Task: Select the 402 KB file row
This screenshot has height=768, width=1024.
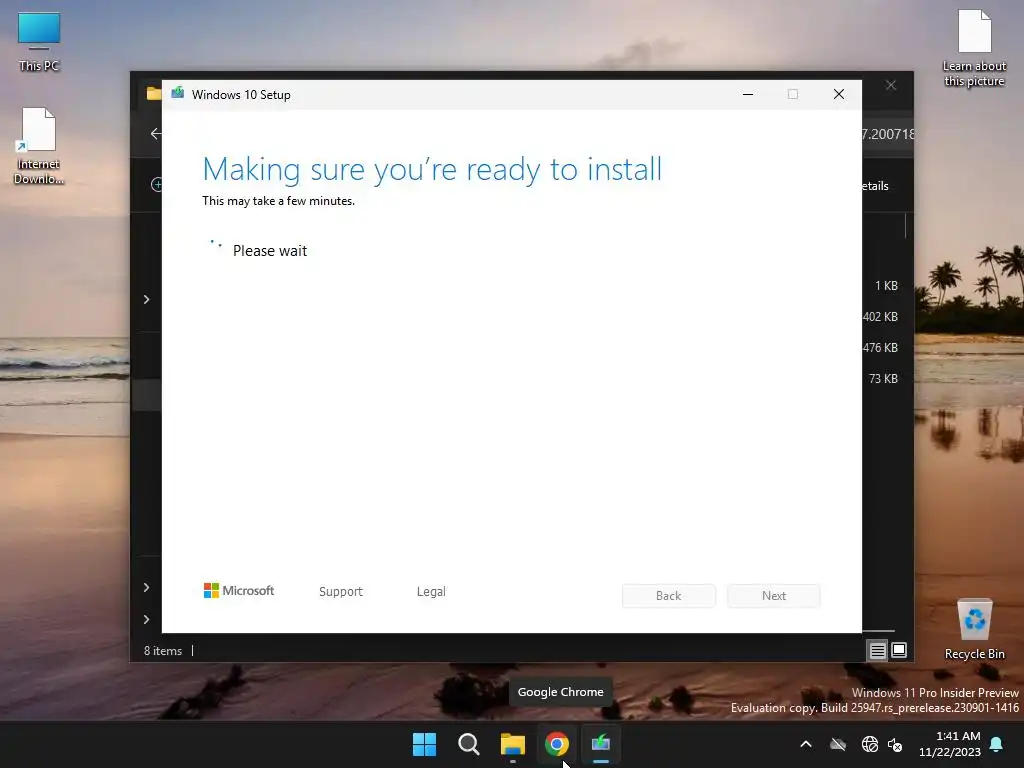Action: tap(880, 317)
